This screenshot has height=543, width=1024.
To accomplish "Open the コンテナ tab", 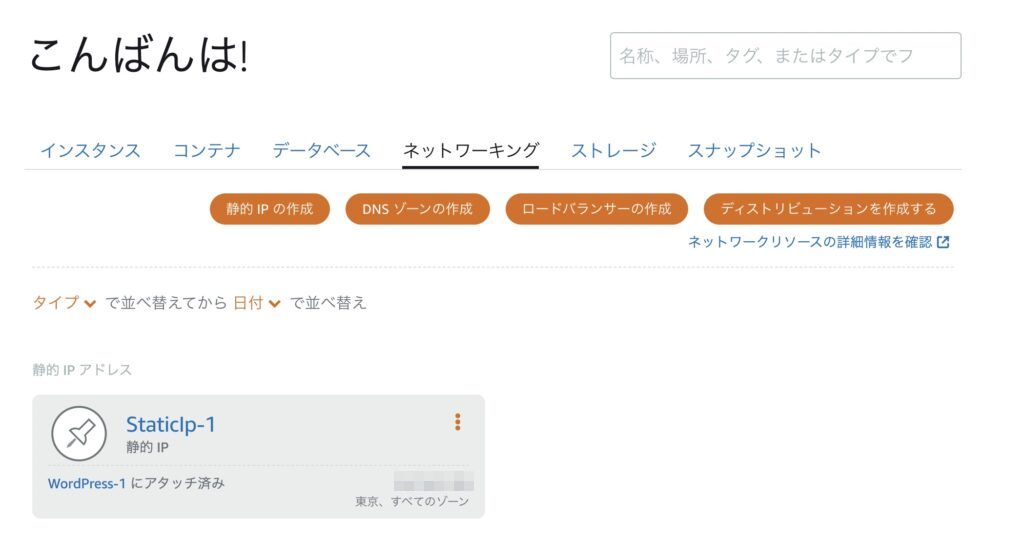I will (x=207, y=151).
